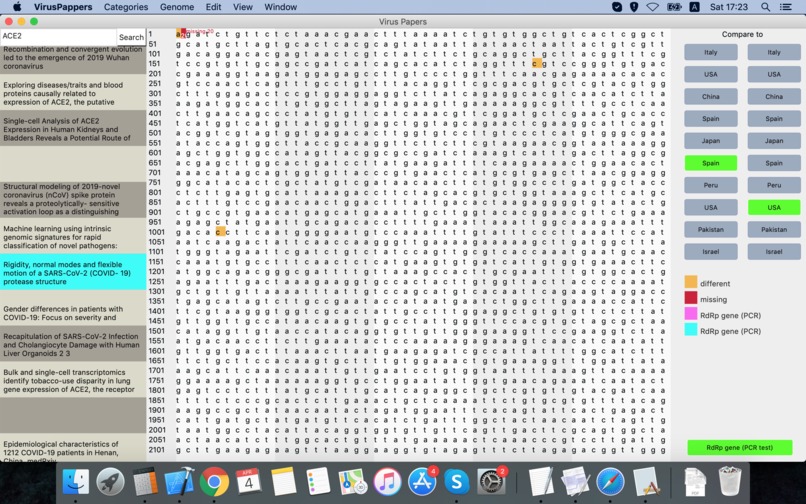Select genome row number 1501
The image size is (806, 504).
tap(156, 331)
